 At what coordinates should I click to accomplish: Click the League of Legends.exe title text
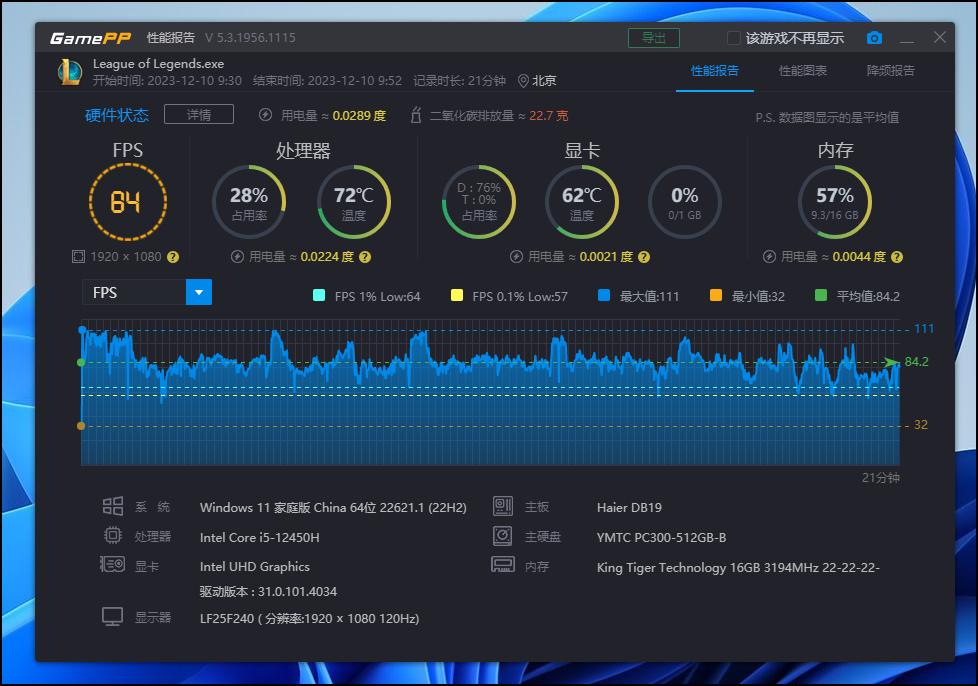pos(158,64)
